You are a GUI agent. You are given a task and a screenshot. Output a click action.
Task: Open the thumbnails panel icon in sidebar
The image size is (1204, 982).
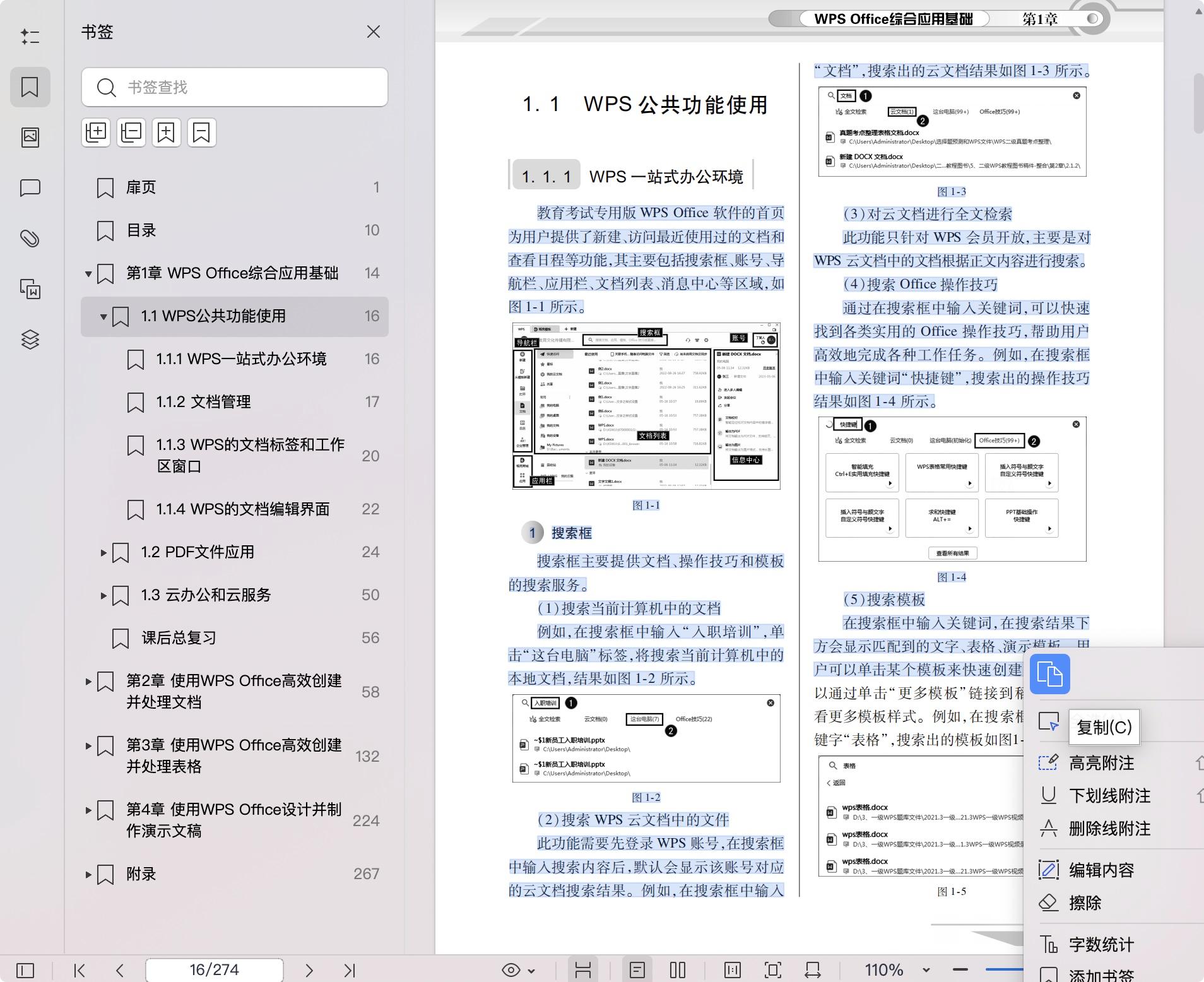30,137
